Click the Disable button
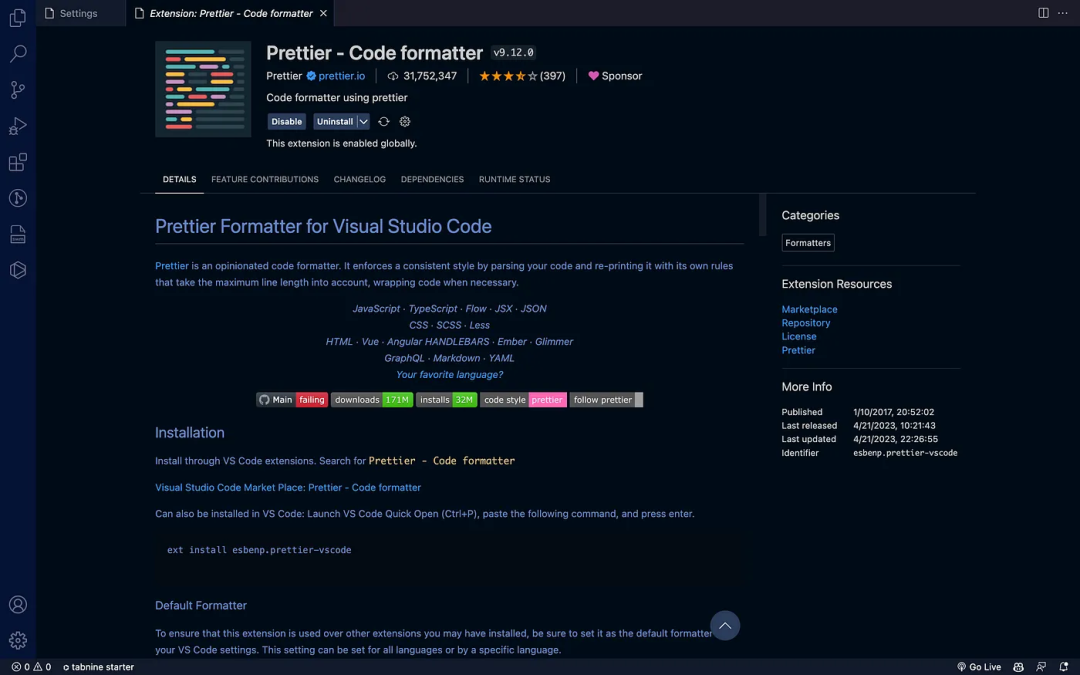The width and height of the screenshot is (1080, 675). click(x=287, y=121)
